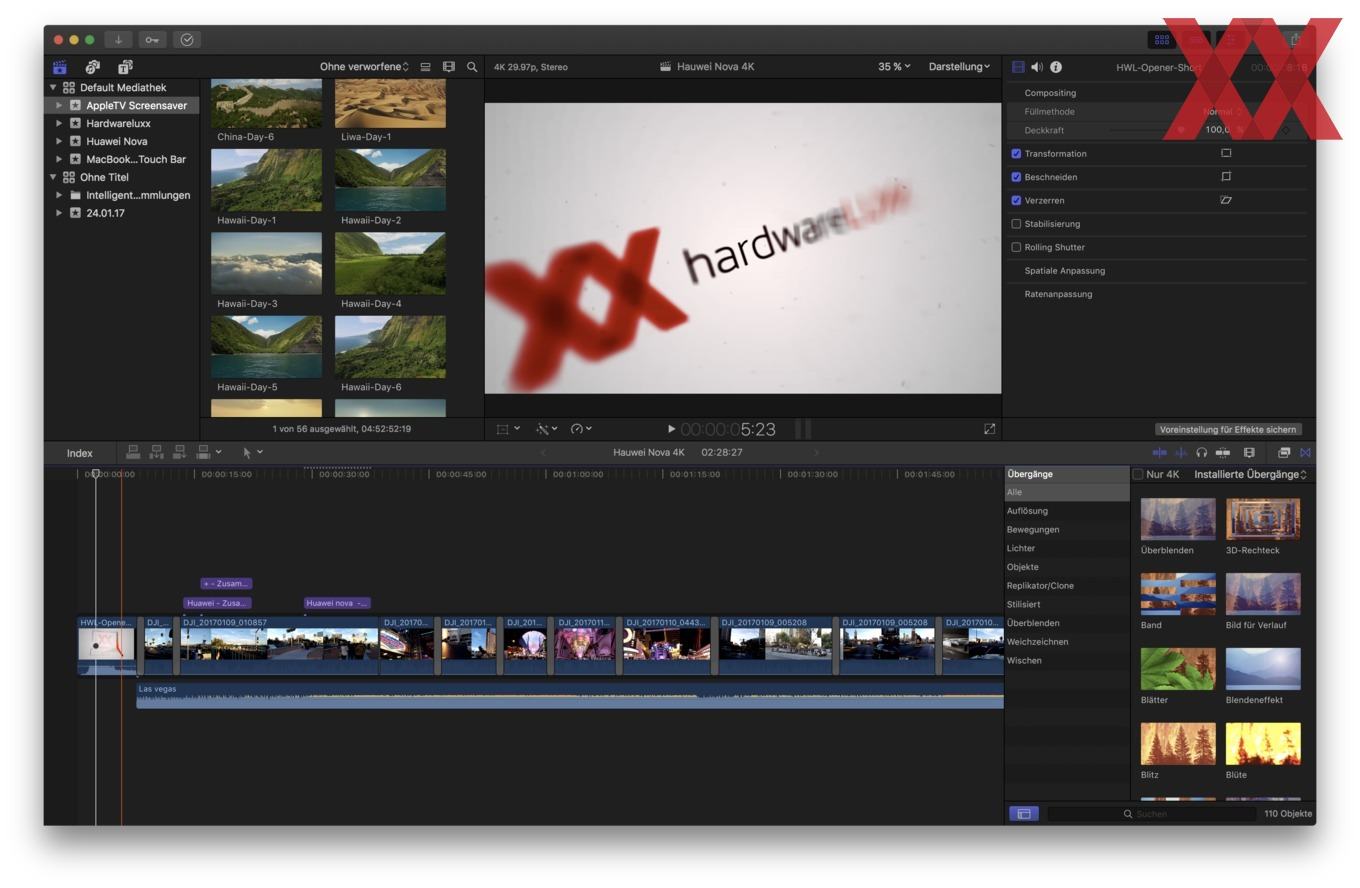
Task: Select the Auflösung transitions category
Action: (1067, 511)
